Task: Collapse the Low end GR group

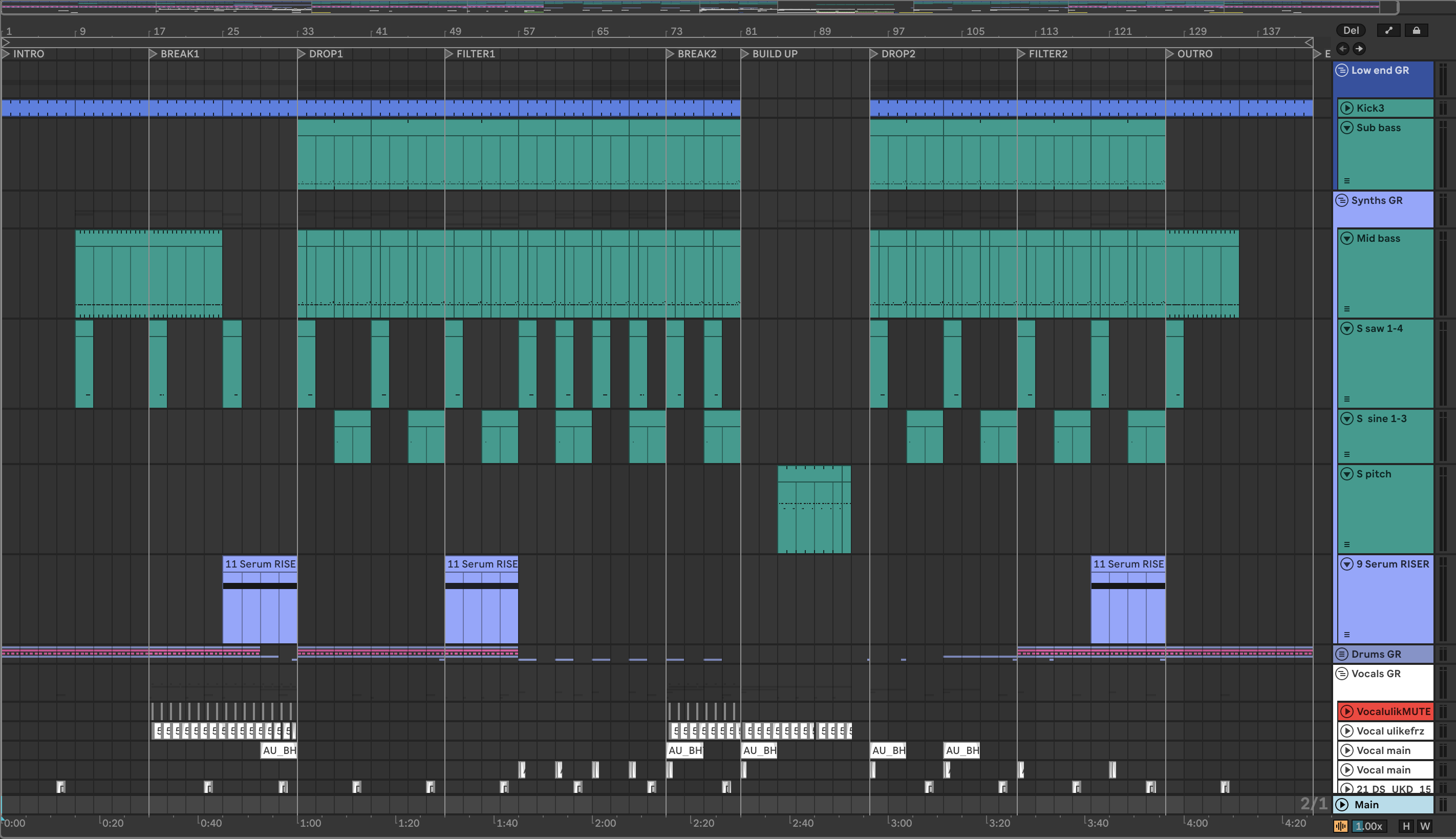Action: [1341, 70]
